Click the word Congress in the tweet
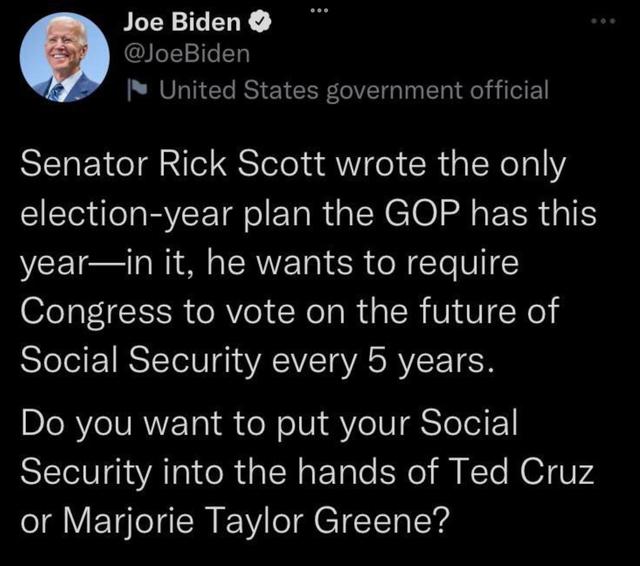Viewport: 640px width, 566px height. (96, 312)
